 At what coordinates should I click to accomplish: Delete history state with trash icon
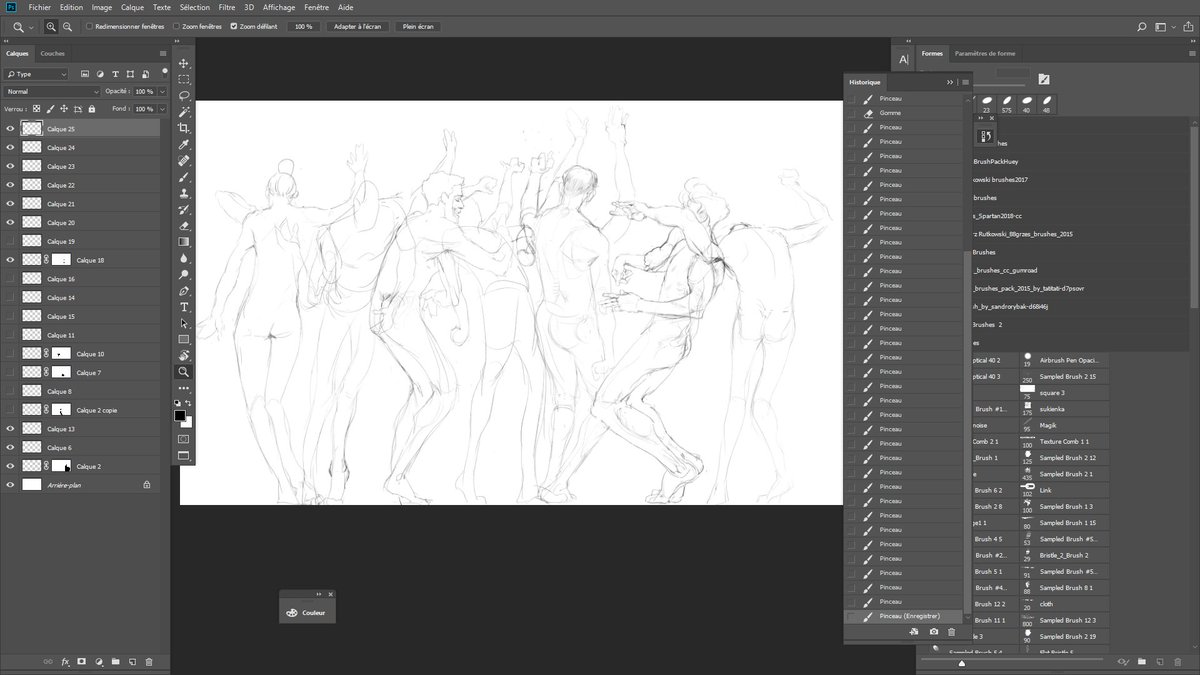[951, 632]
